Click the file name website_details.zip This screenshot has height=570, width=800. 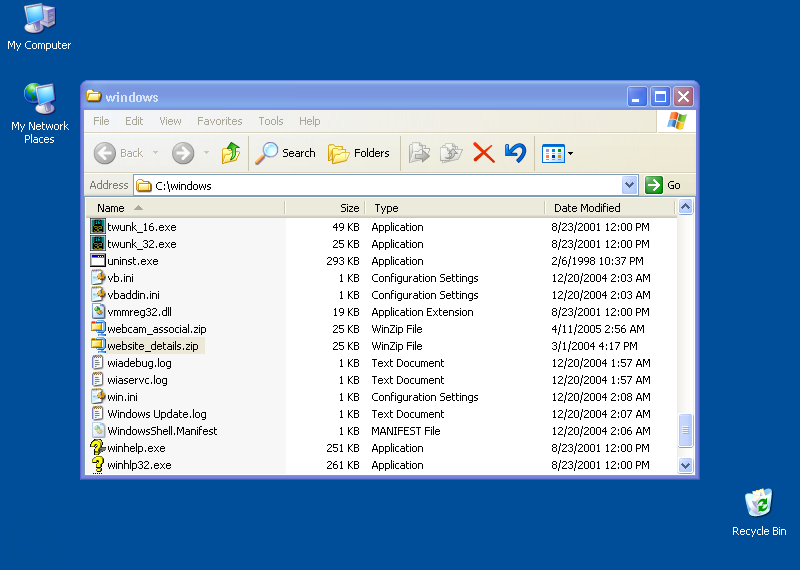(x=153, y=346)
